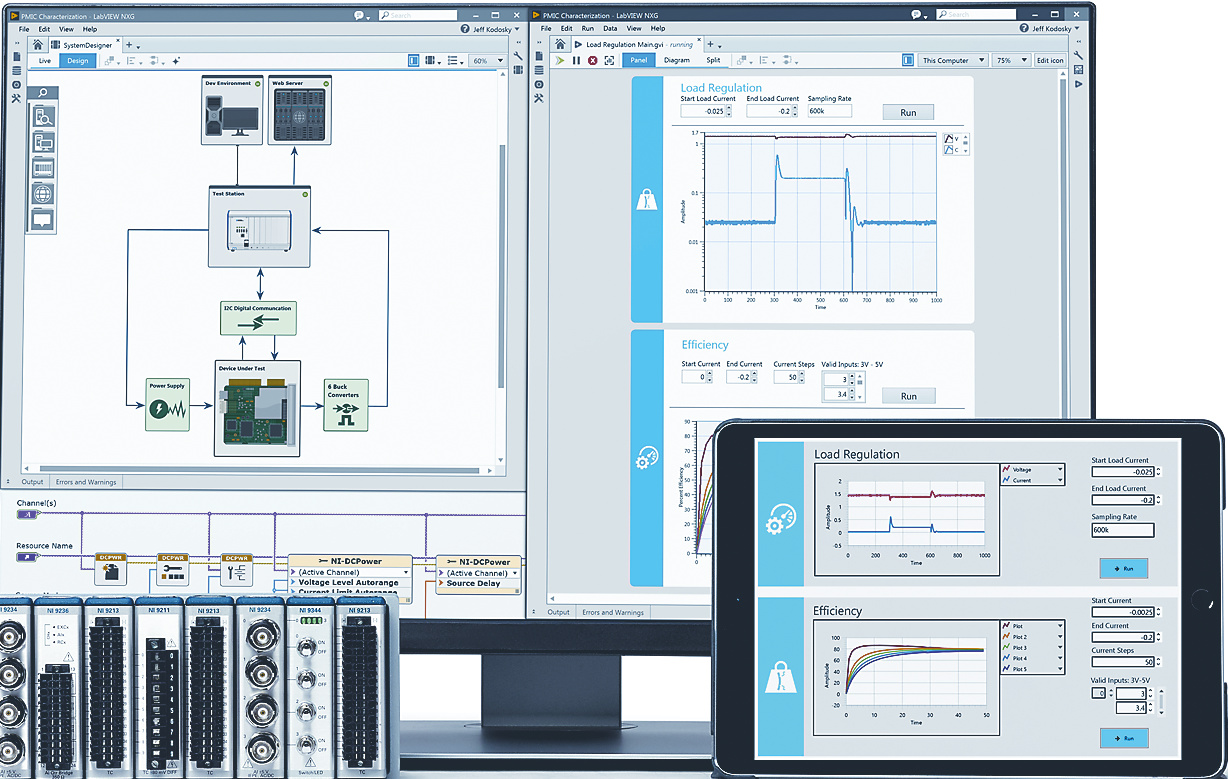Open the search magnifier in SystemDesigner palette
The image size is (1228, 779).
tap(43, 93)
